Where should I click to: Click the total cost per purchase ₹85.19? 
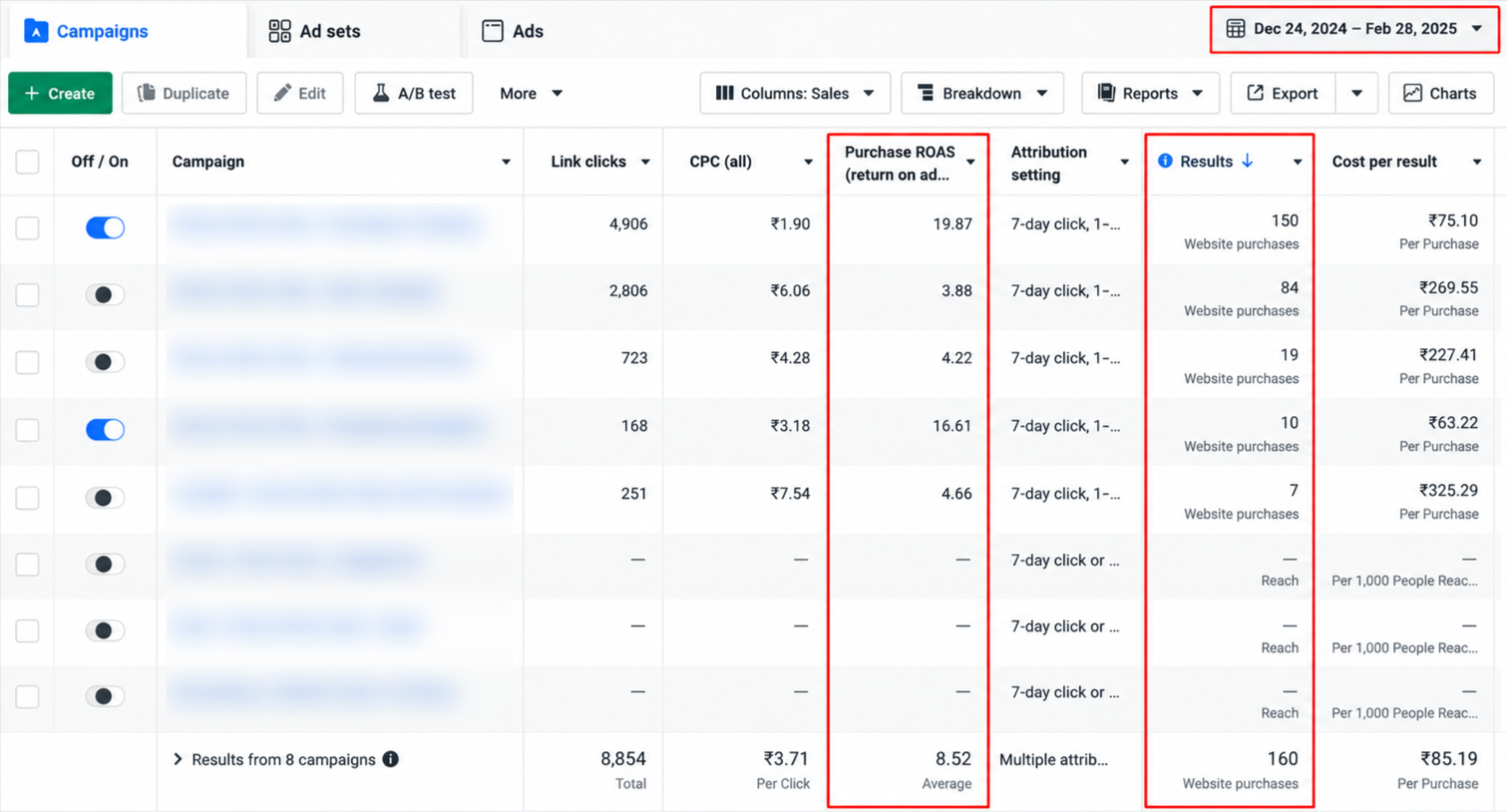(x=1448, y=759)
